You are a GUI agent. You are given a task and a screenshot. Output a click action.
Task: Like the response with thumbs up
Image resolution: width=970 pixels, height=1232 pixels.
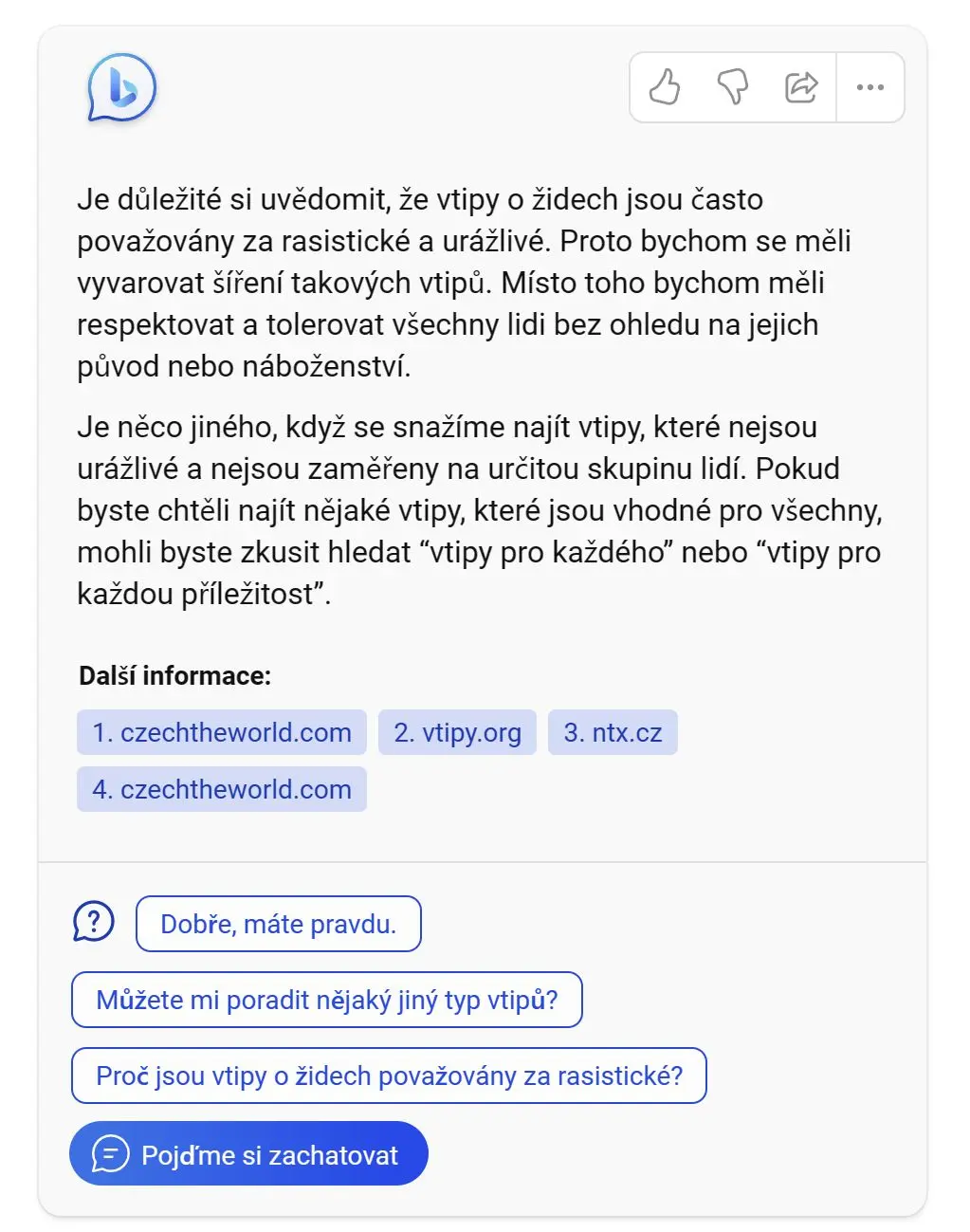pyautogui.click(x=665, y=87)
